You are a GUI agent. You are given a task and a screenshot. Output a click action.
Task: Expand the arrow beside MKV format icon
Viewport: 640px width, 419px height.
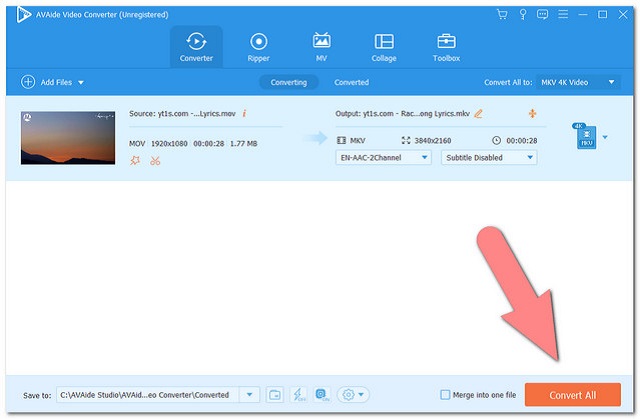pyautogui.click(x=605, y=137)
